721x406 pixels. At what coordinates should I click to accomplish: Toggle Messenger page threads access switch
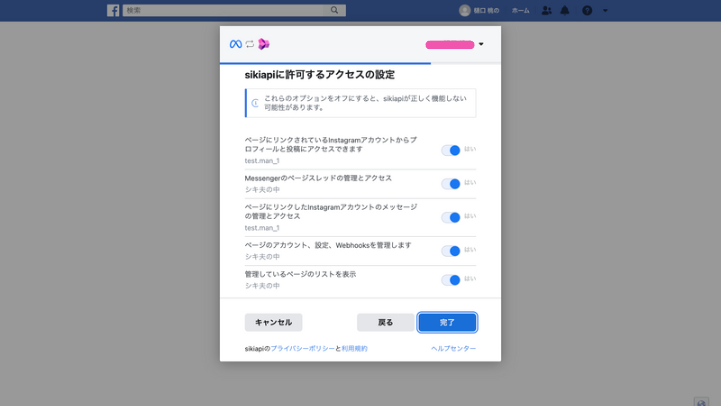click(451, 184)
